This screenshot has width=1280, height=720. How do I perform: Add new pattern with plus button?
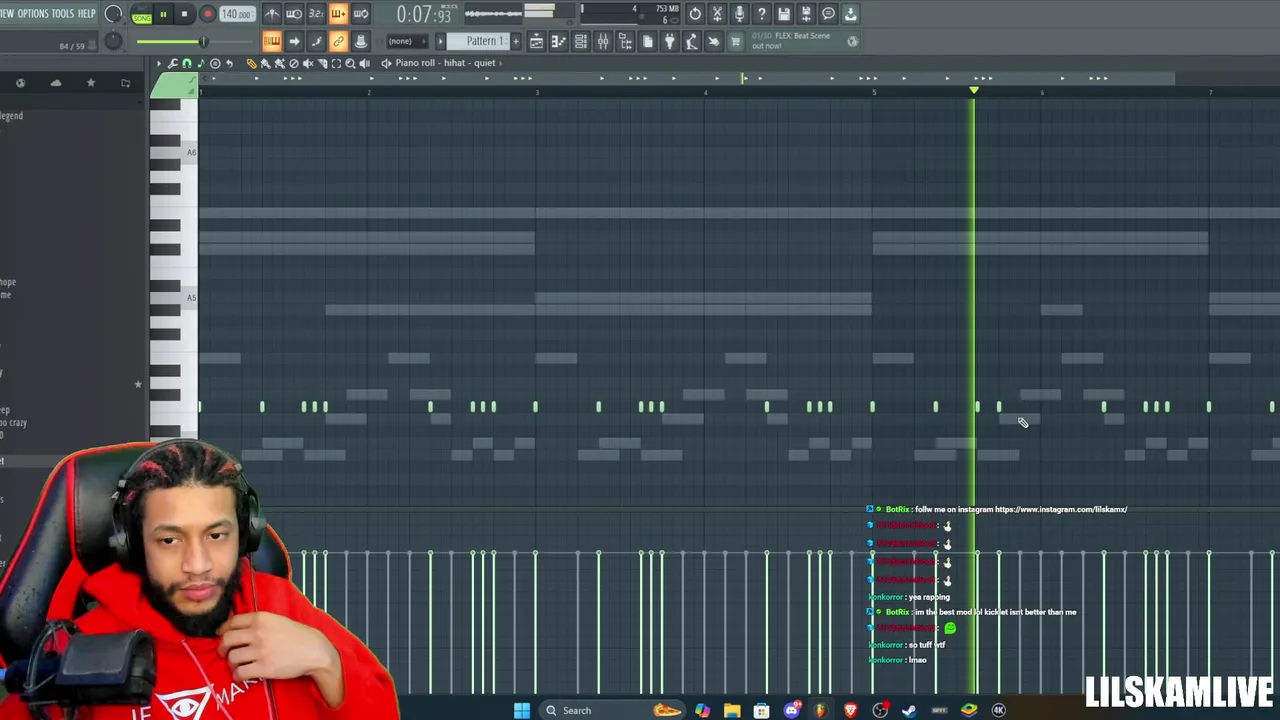[516, 41]
